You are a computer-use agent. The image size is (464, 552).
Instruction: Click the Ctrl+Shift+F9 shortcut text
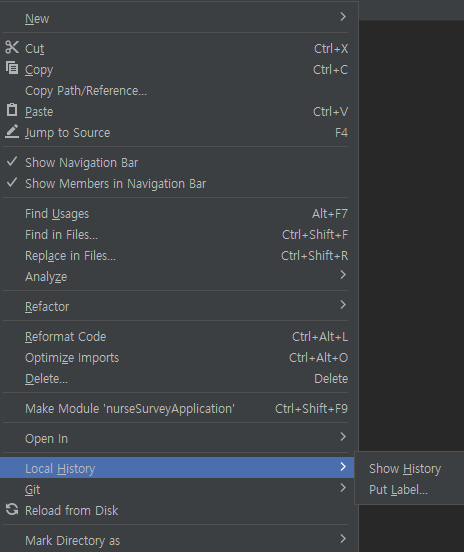pyautogui.click(x=311, y=409)
